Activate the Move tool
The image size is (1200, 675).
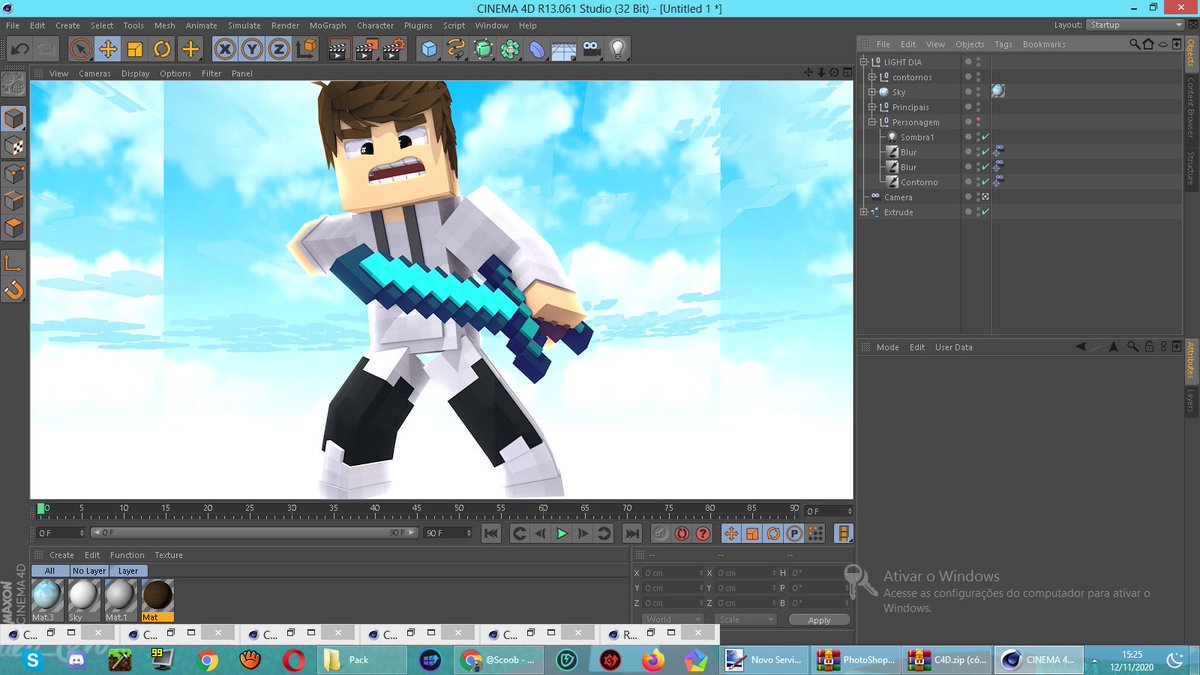(x=108, y=48)
